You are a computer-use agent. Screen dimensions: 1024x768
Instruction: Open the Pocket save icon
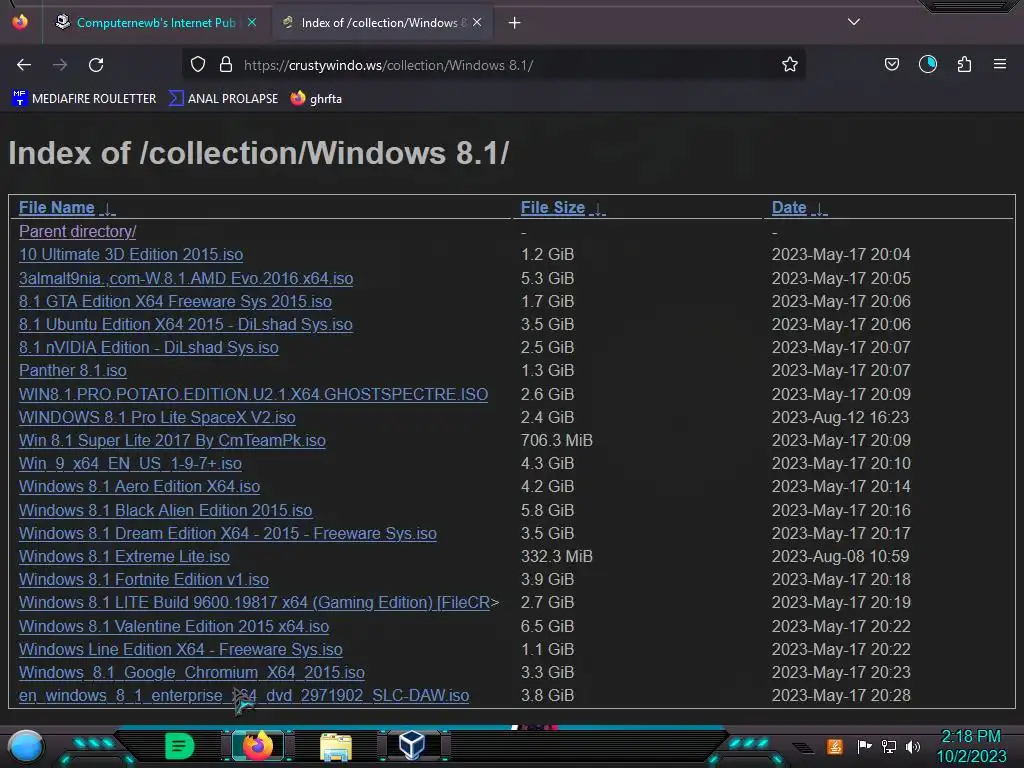891,65
